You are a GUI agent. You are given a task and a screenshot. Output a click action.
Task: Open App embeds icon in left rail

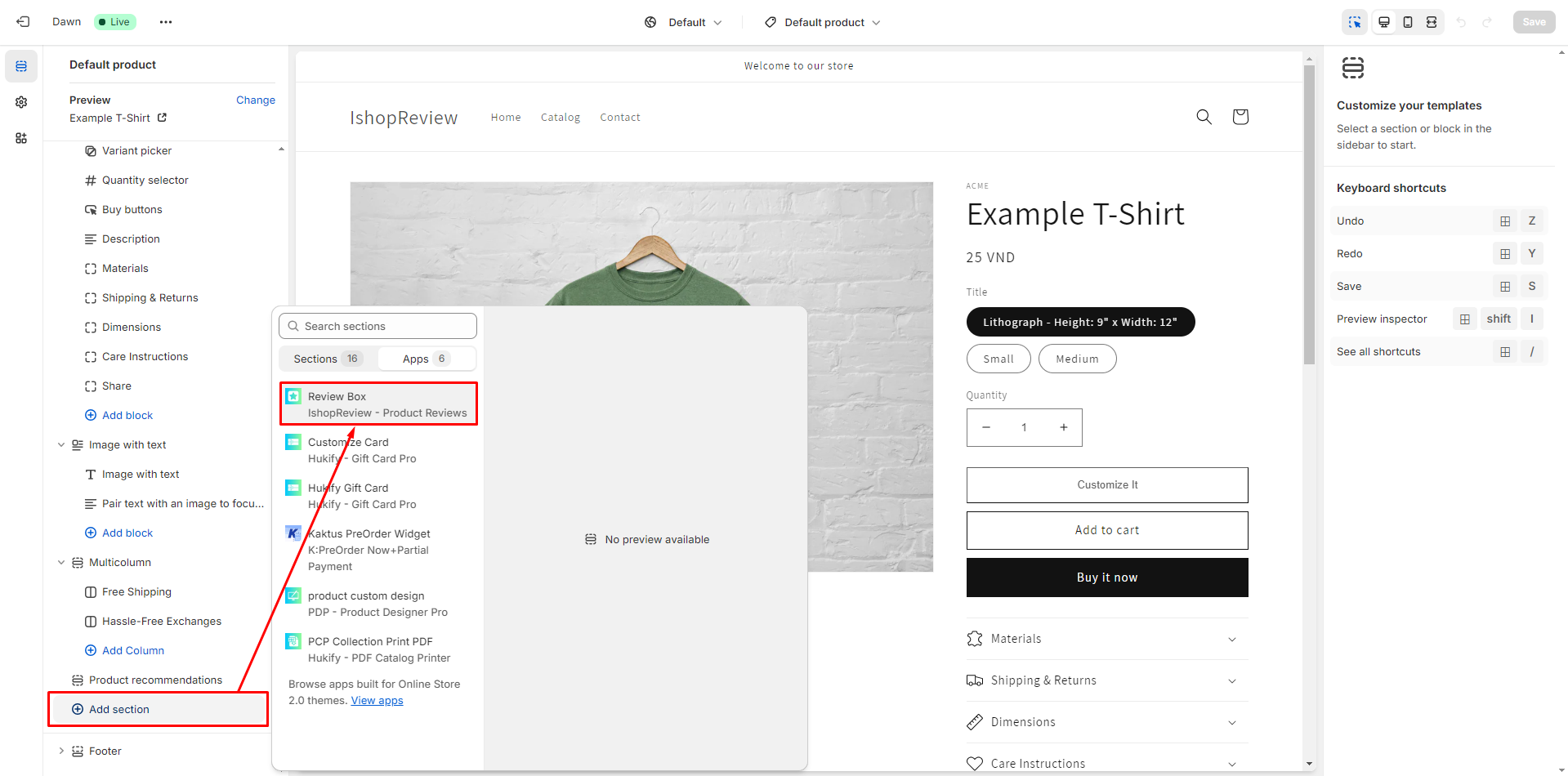click(x=21, y=138)
